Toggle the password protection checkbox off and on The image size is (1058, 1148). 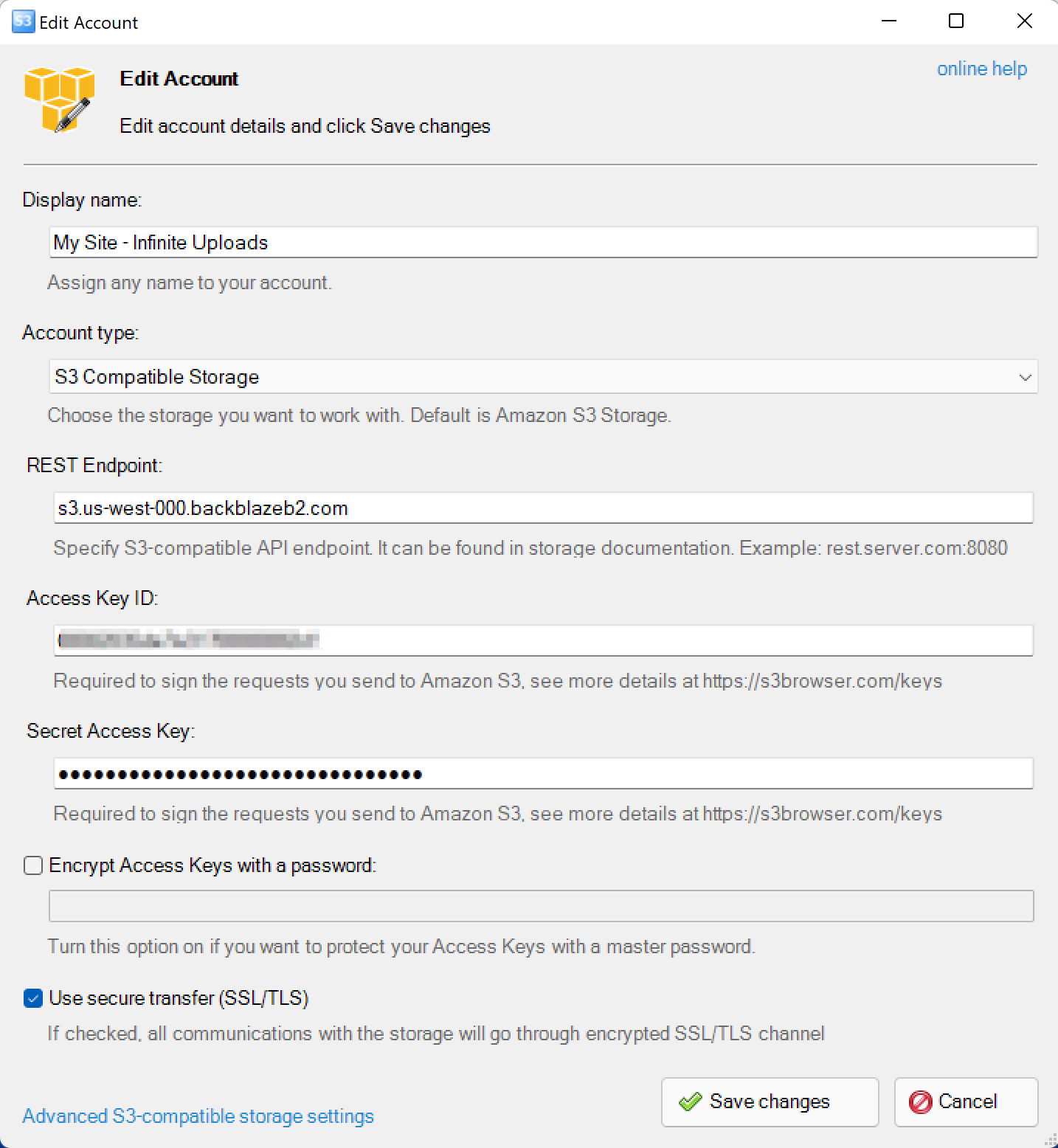pos(32,865)
